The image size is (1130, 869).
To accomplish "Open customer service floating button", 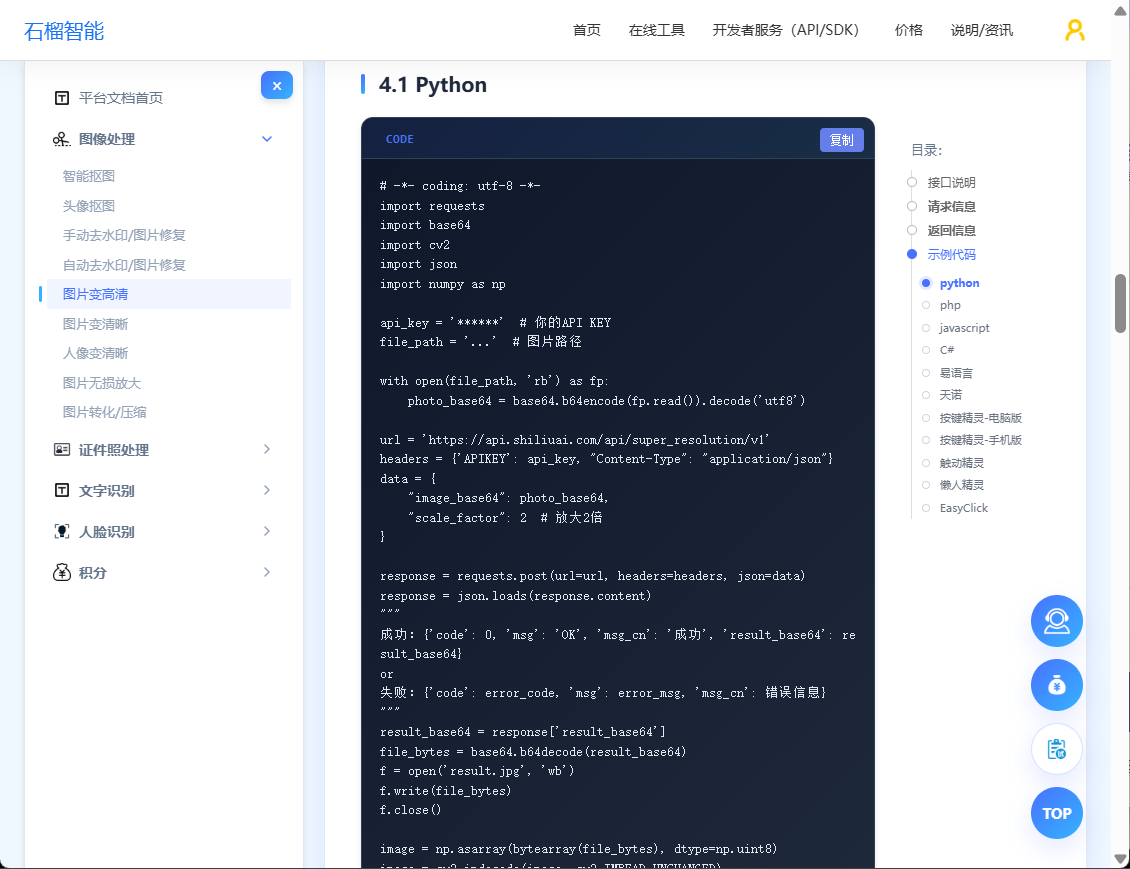I will (x=1056, y=621).
